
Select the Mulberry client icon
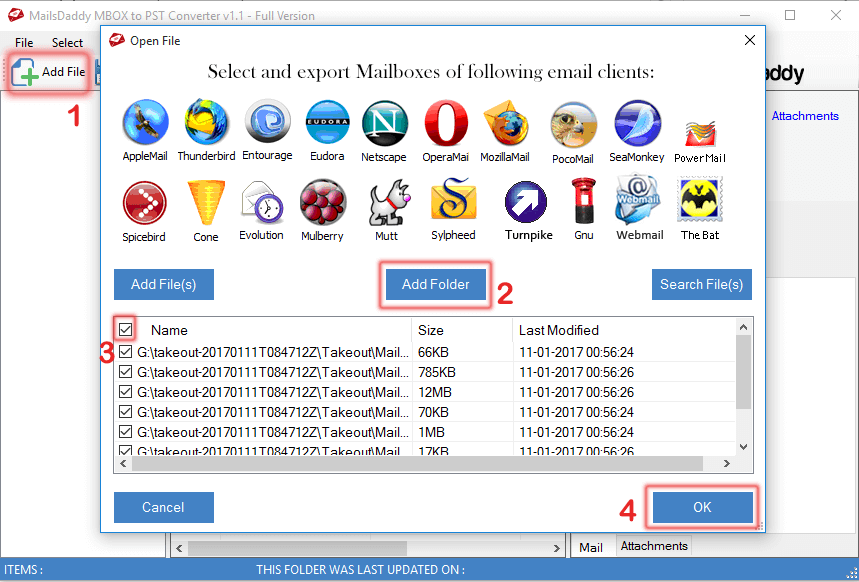pyautogui.click(x=323, y=202)
